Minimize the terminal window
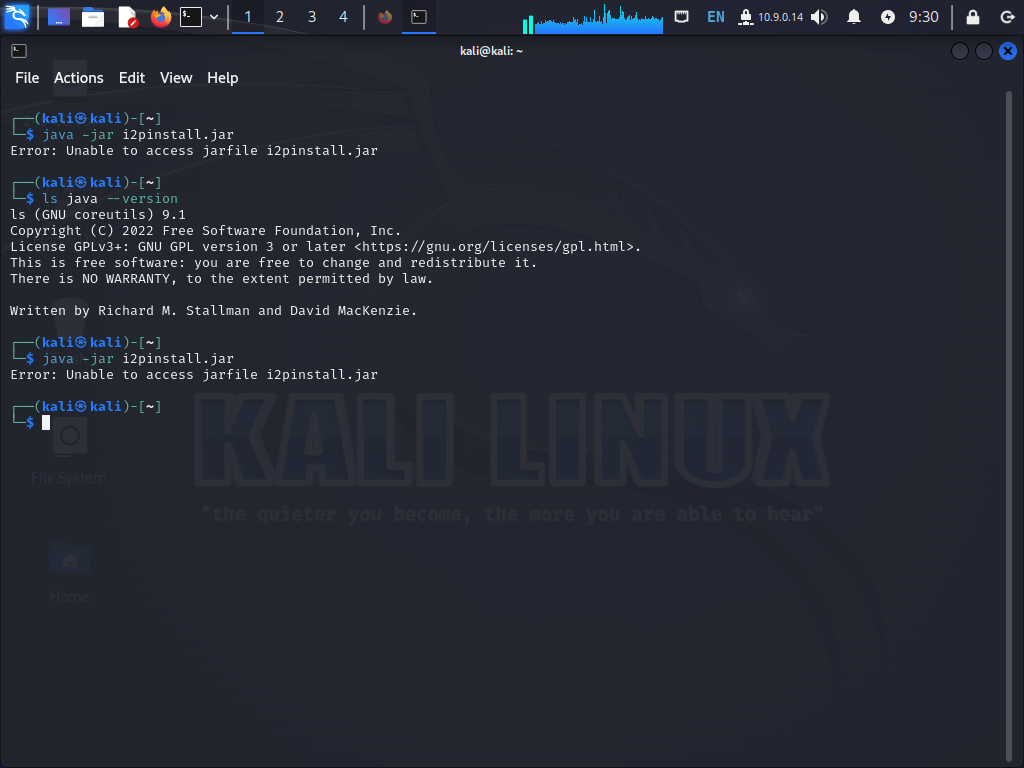The width and height of the screenshot is (1024, 768). pos(959,51)
